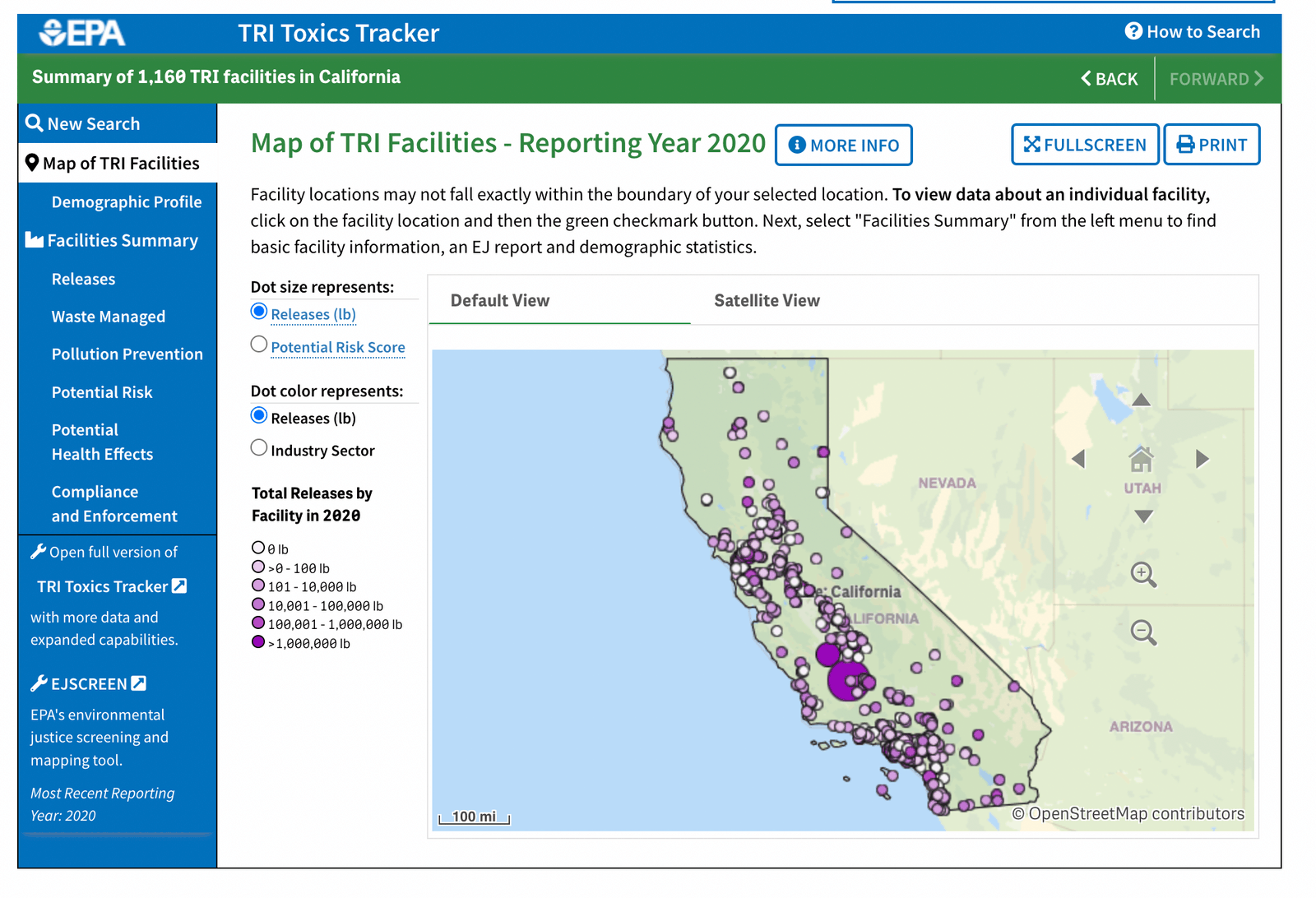
Task: Pan the map left using the left chevron
Action: click(1079, 459)
